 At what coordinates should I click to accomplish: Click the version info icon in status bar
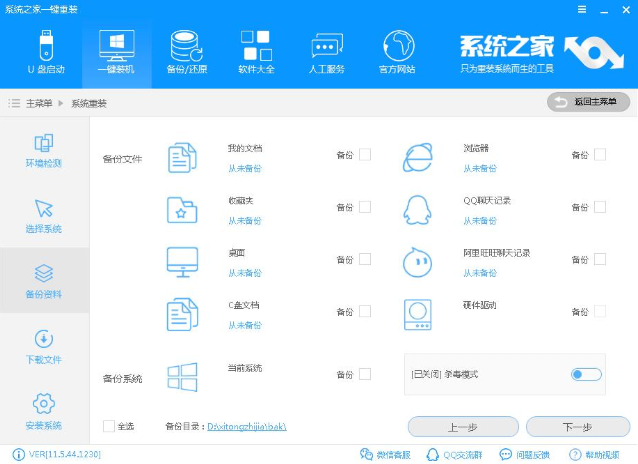pyautogui.click(x=18, y=454)
